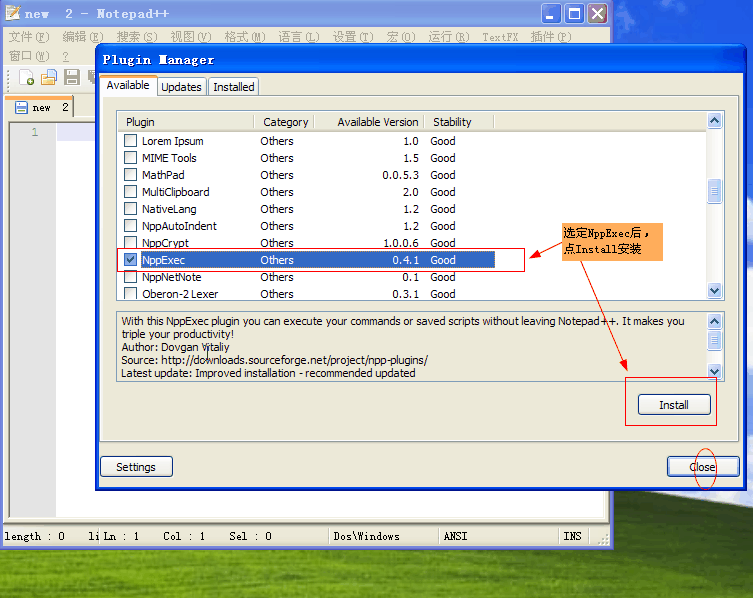
Task: Check the MultiClipboard plugin checkbox
Action: [x=130, y=192]
